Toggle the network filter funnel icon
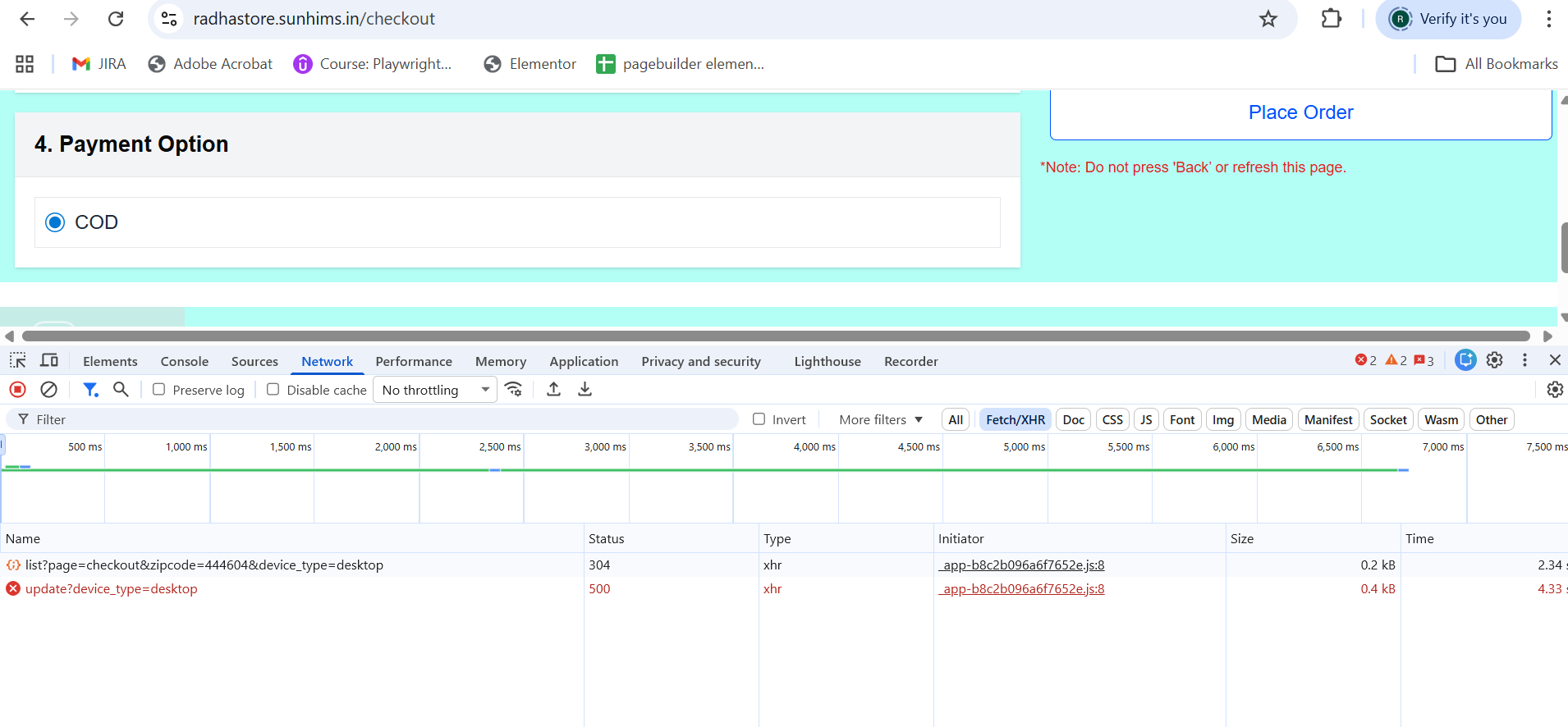This screenshot has height=727, width=1568. tap(90, 390)
